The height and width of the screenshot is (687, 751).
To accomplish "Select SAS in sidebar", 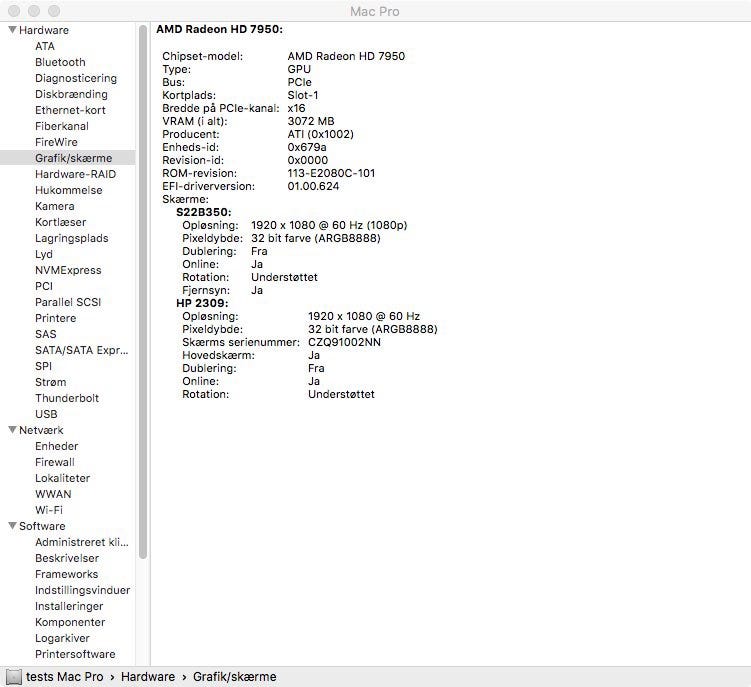I will (x=46, y=334).
